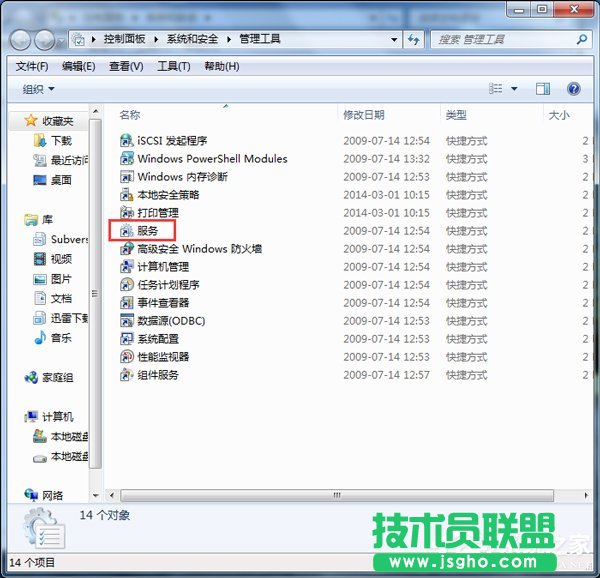The height and width of the screenshot is (578, 600).
Task: Select the 性能监视器 icon
Action: click(127, 357)
